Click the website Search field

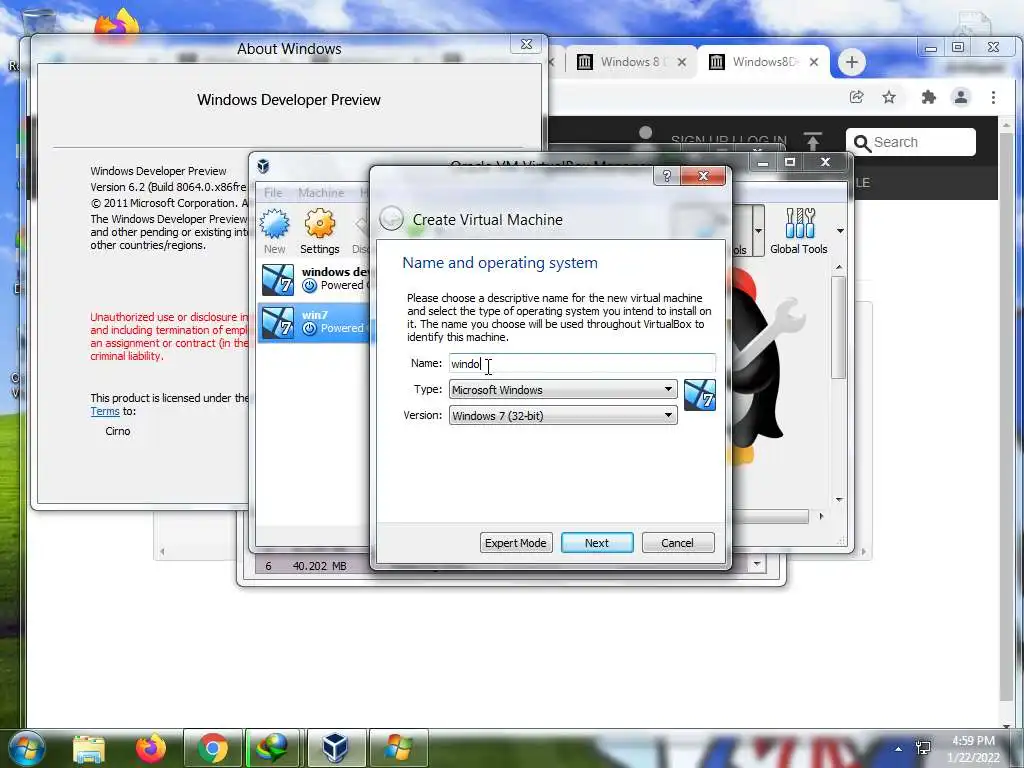[x=910, y=142]
